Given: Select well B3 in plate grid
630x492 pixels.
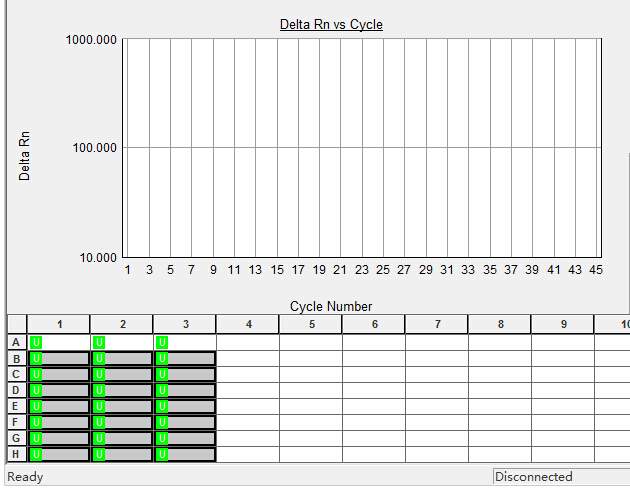Looking at the screenshot, I should coord(185,359).
